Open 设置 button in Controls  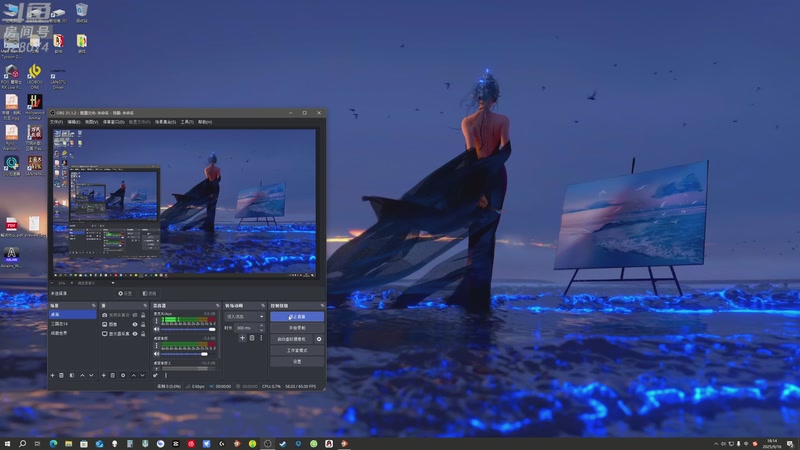(297, 362)
